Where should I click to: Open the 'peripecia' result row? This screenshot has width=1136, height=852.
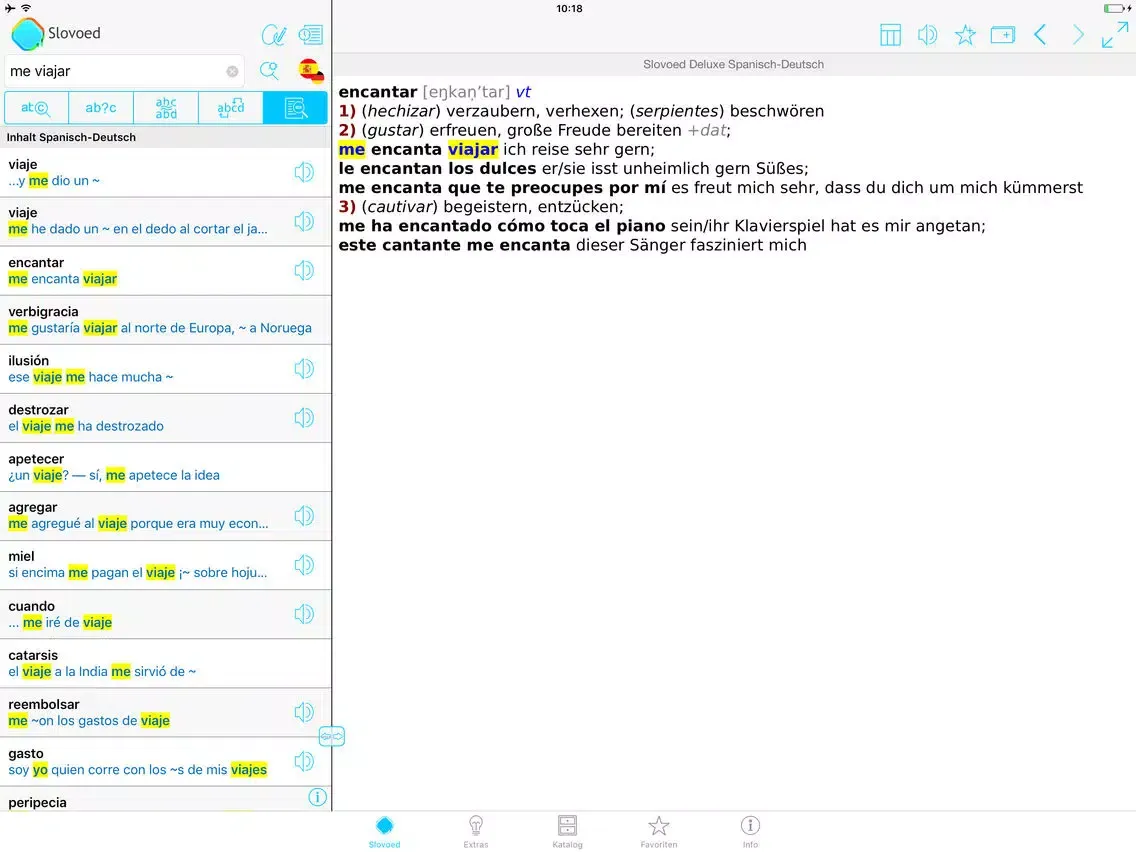point(166,799)
